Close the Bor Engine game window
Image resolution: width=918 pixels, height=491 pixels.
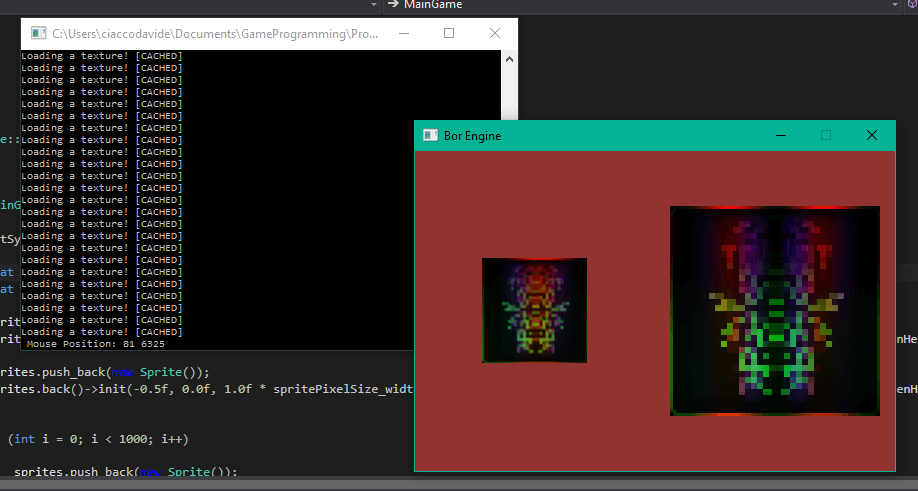point(871,135)
